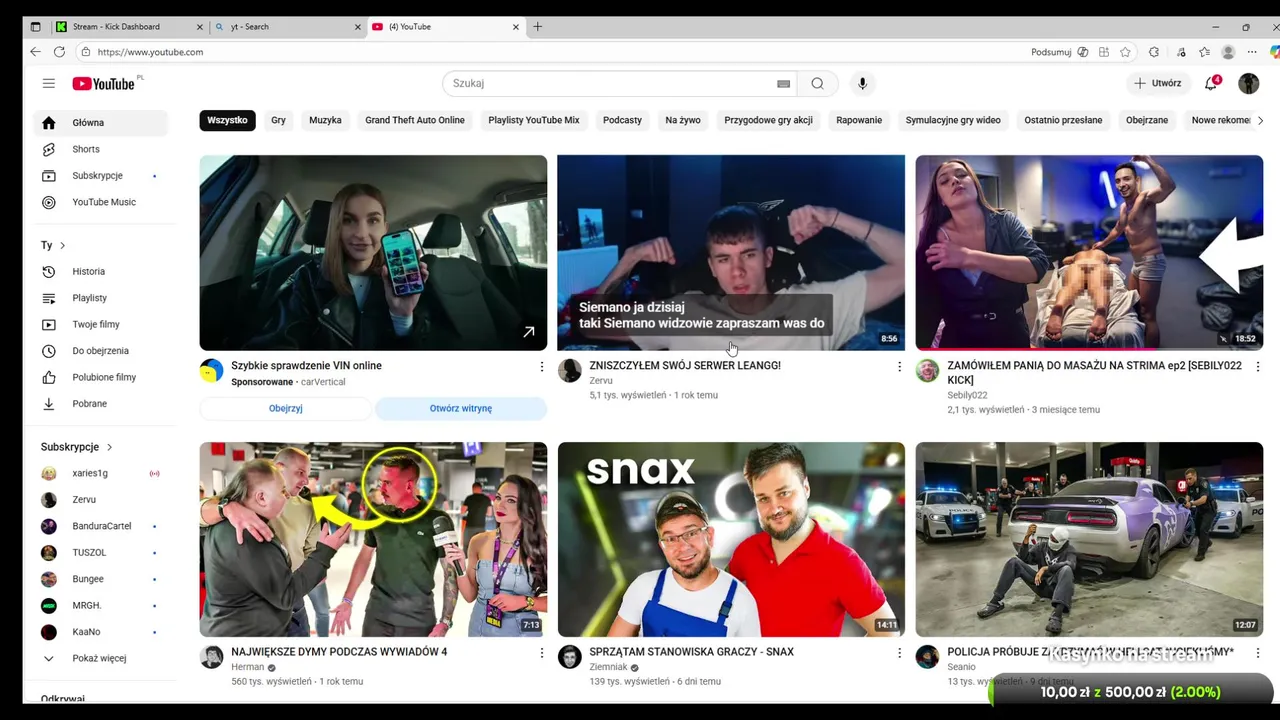Viewport: 1280px width, 720px height.
Task: Click the browser address bar URL
Action: point(150,52)
